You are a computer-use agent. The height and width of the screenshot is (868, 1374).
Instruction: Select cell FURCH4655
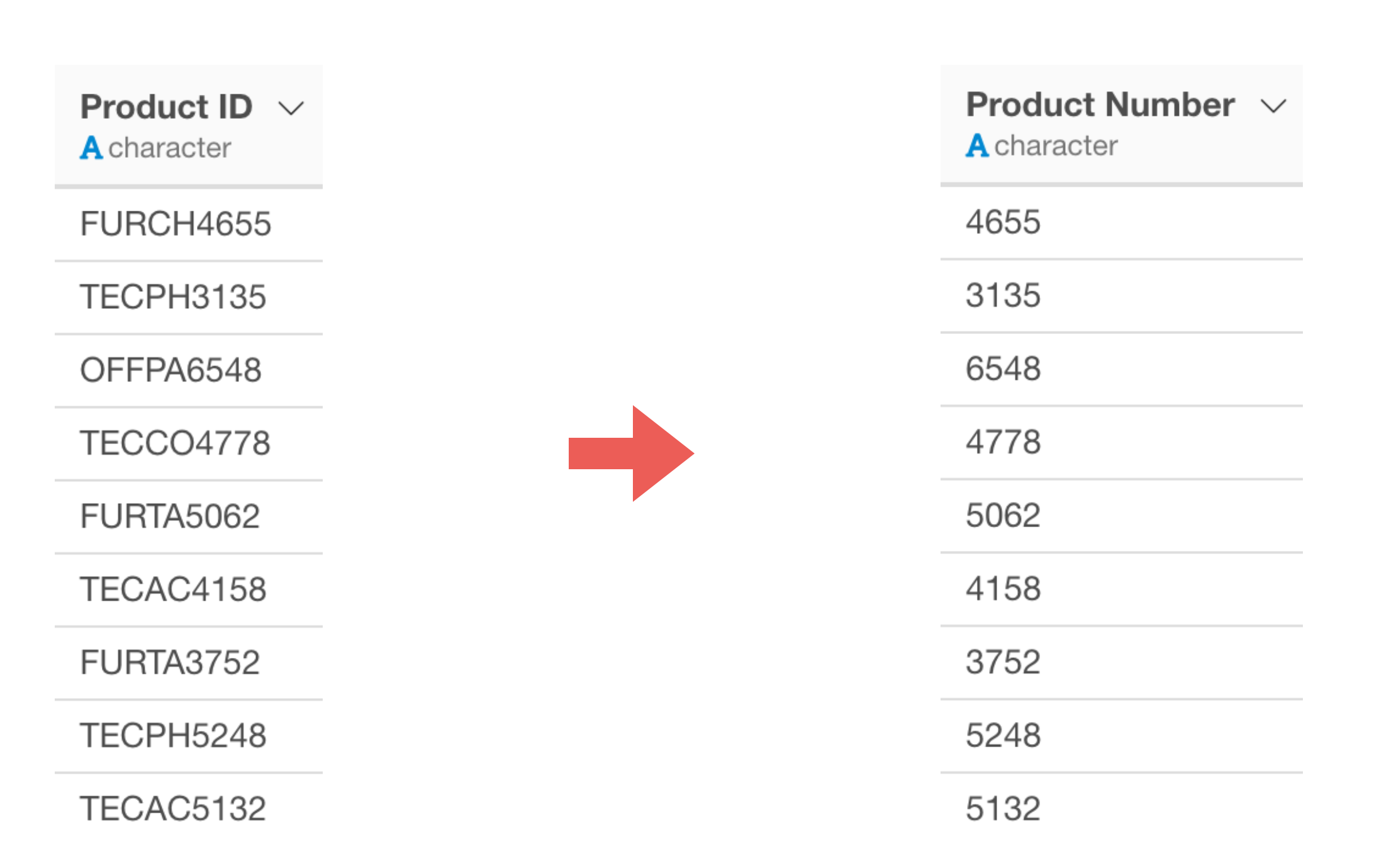(x=189, y=224)
